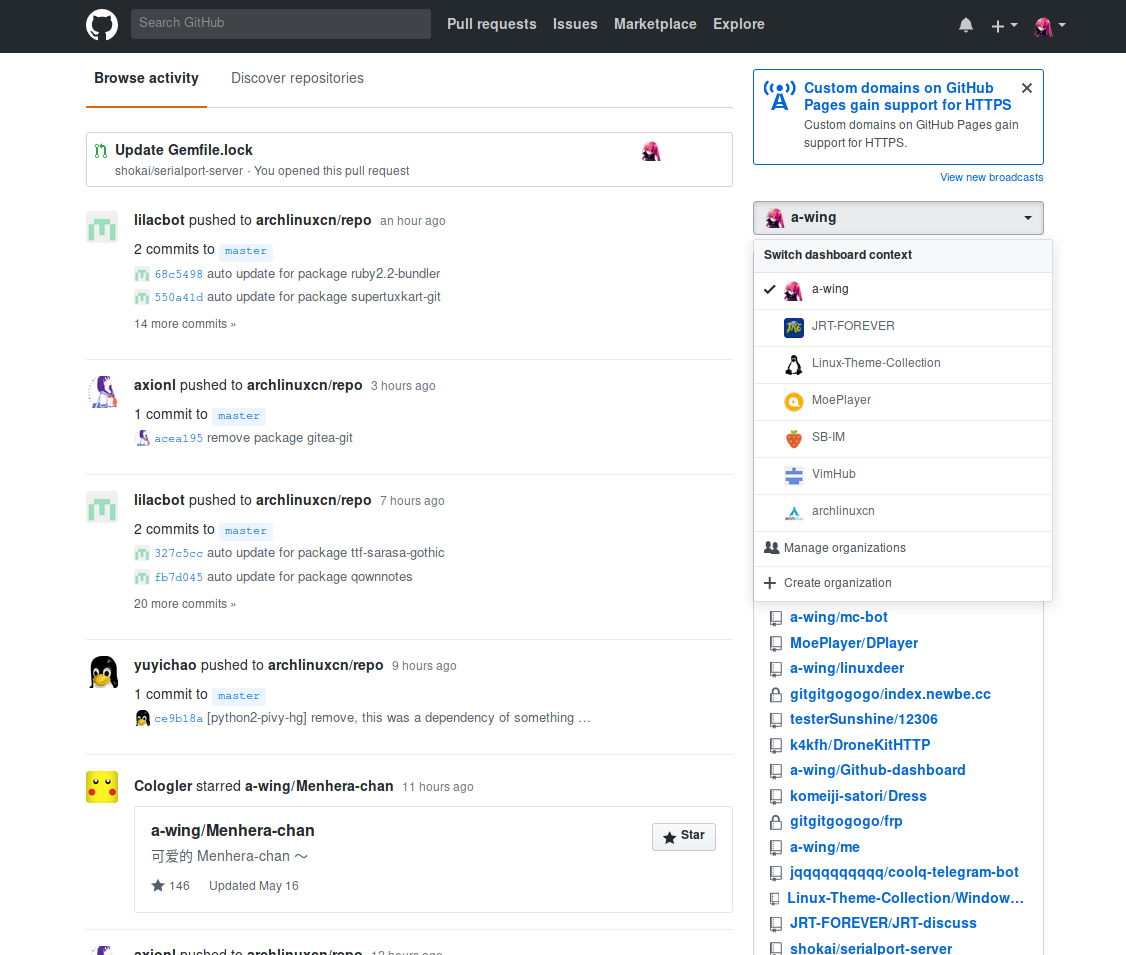
Task: Click master branch in 7 hours ago push
Action: tap(246, 531)
